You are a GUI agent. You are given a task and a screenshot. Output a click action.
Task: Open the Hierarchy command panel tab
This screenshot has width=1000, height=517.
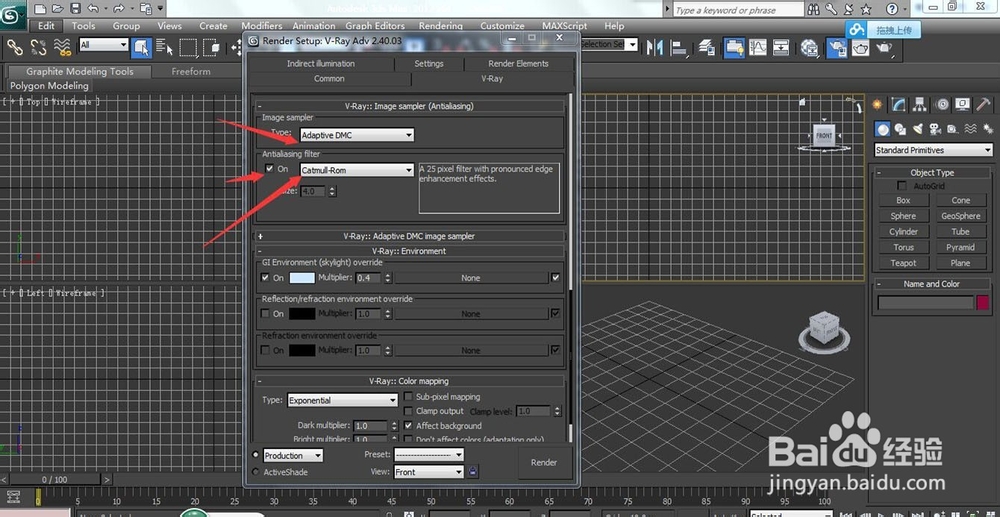(920, 104)
